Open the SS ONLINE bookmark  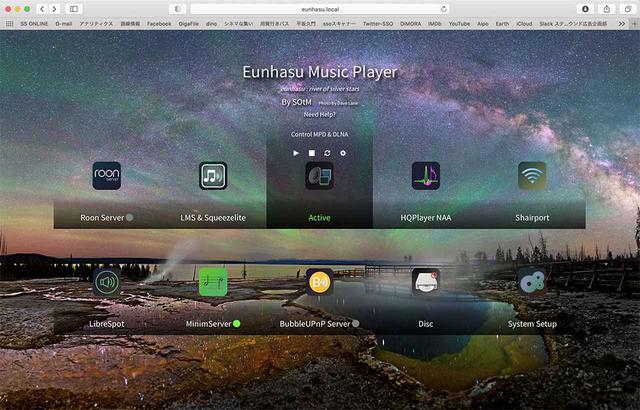click(34, 24)
